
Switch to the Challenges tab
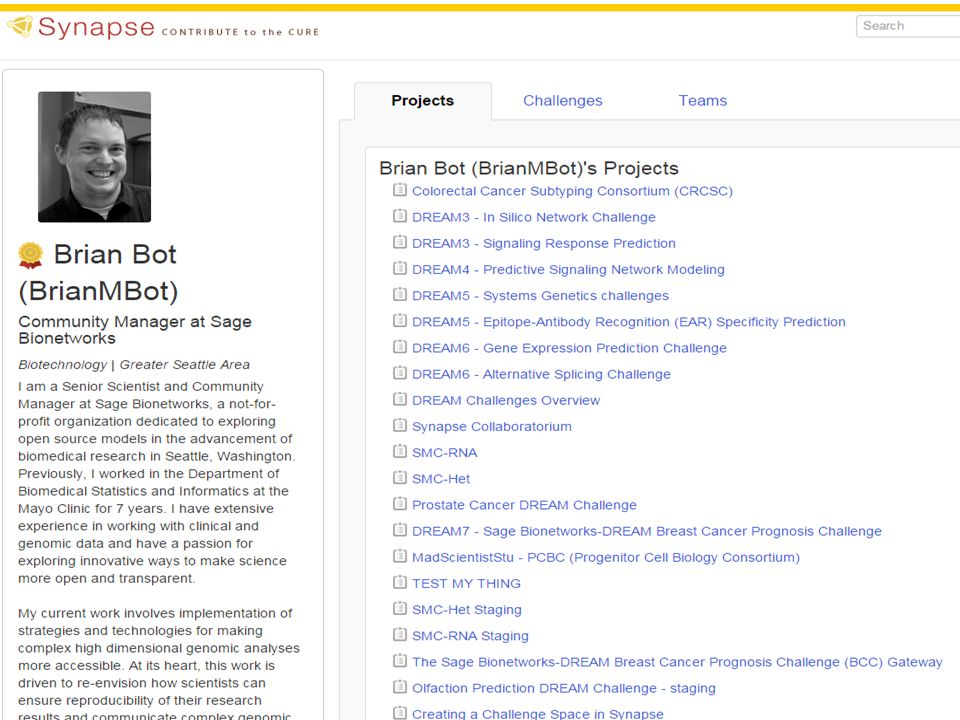tap(563, 101)
